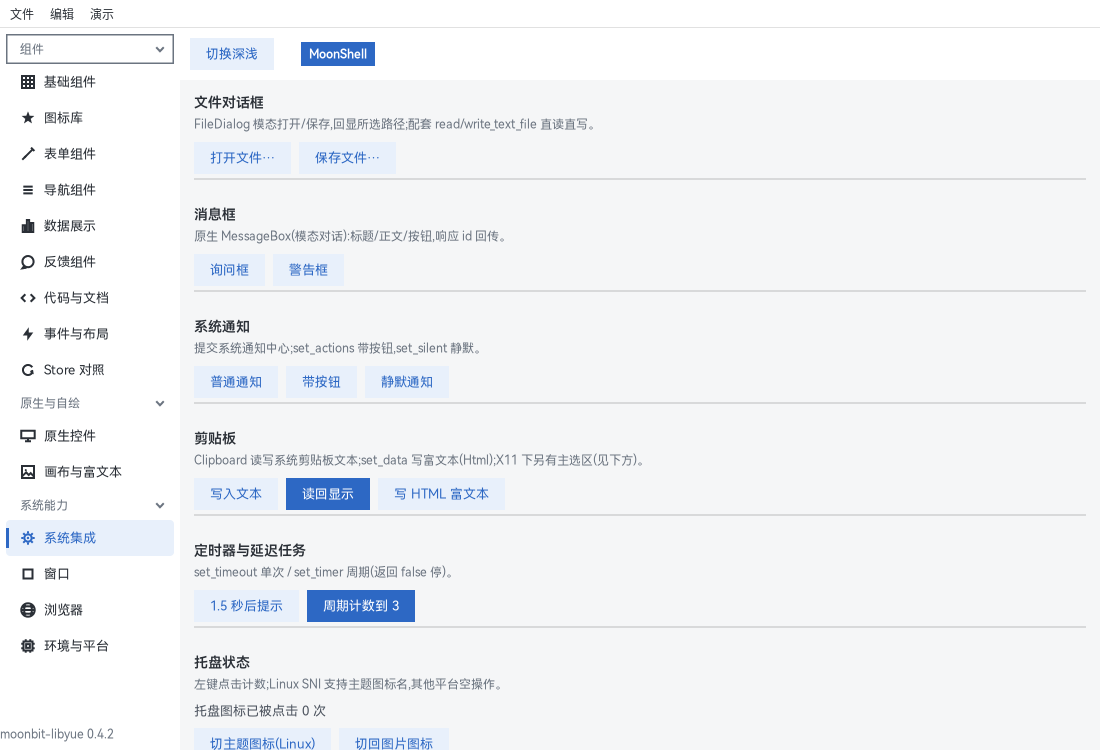This screenshot has height=750, width=1100.
Task: Click the lightning bolt icon for 事件与布局
Action: point(27,334)
